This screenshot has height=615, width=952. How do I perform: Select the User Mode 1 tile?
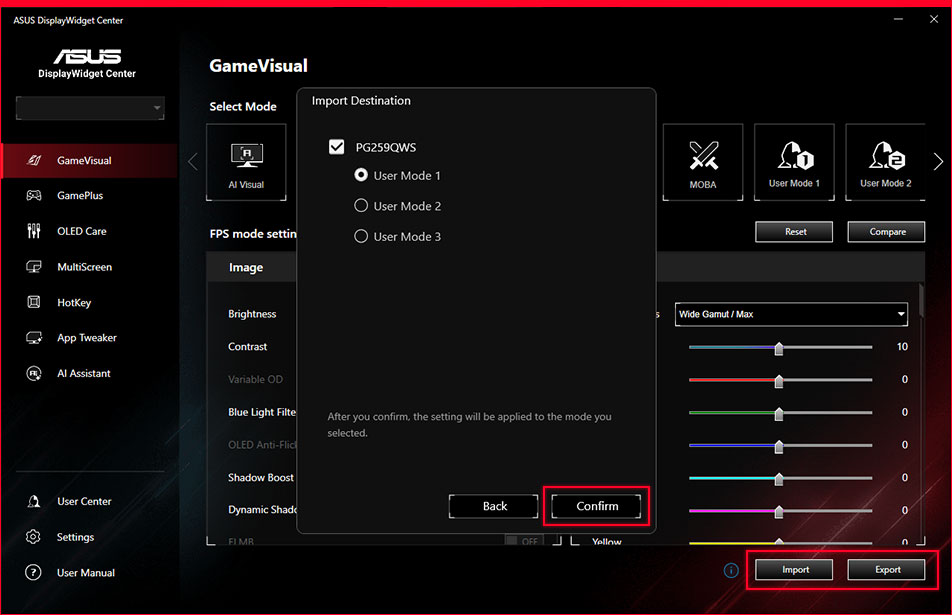[794, 162]
